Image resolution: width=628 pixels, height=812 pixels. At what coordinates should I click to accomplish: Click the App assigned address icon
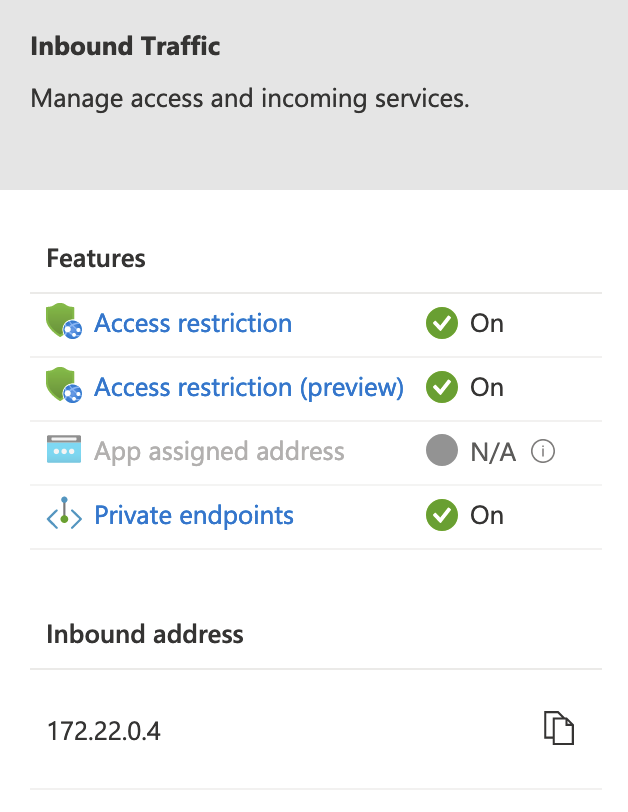pyautogui.click(x=63, y=451)
